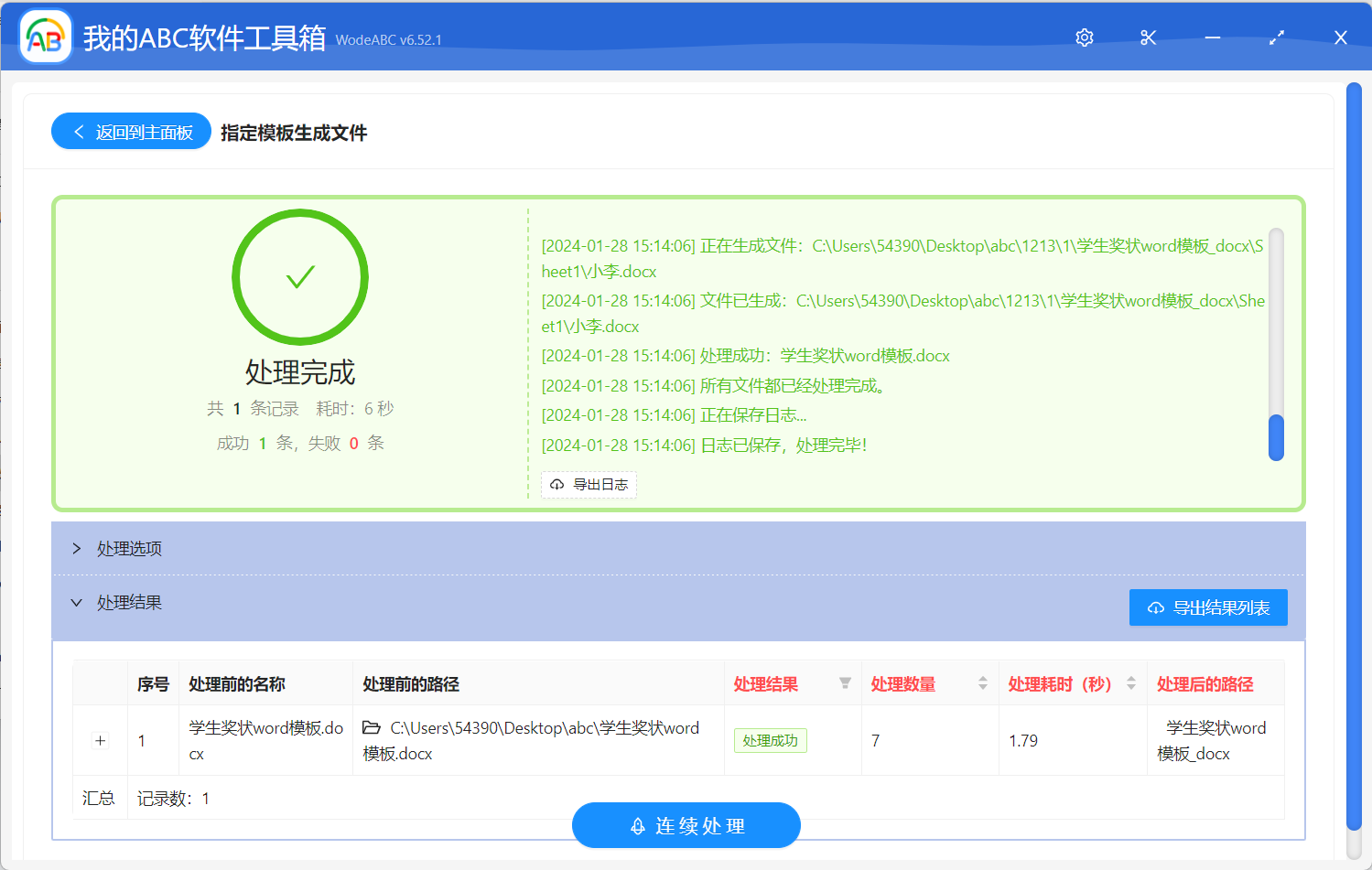
Task: Click 返回到主面板 to go back
Action: tap(130, 131)
